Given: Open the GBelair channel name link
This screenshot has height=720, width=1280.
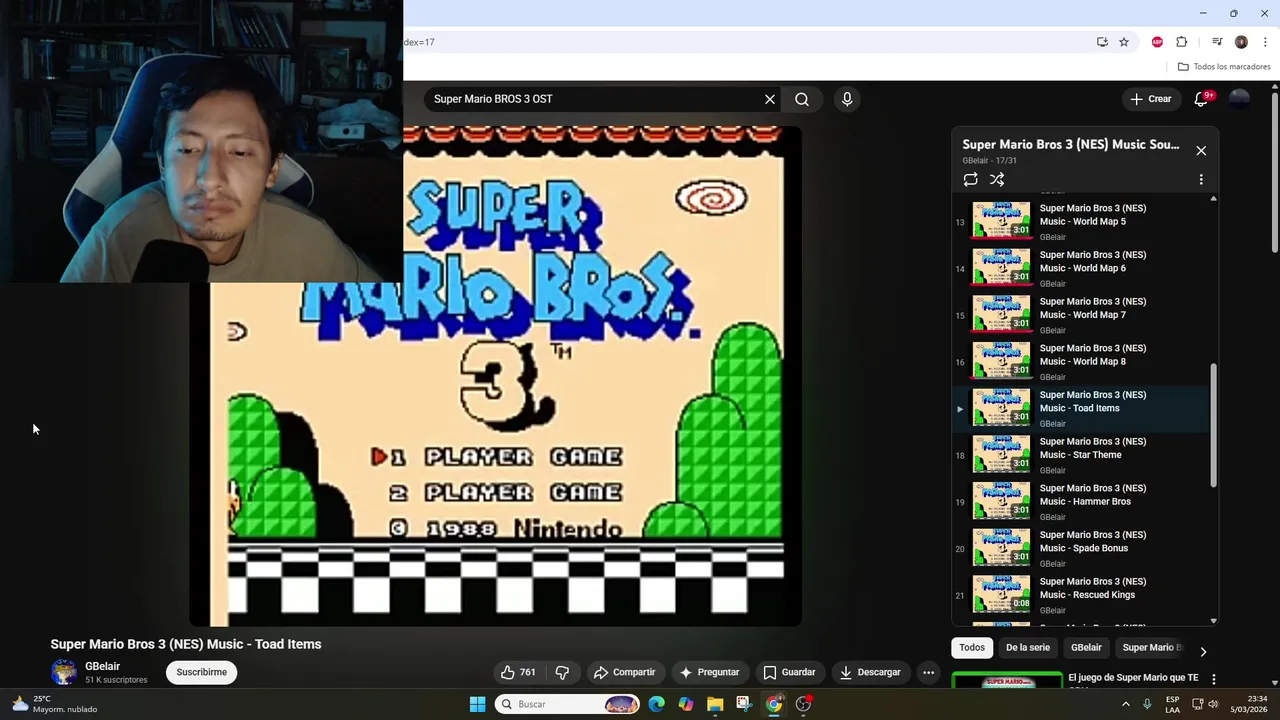Looking at the screenshot, I should point(102,666).
